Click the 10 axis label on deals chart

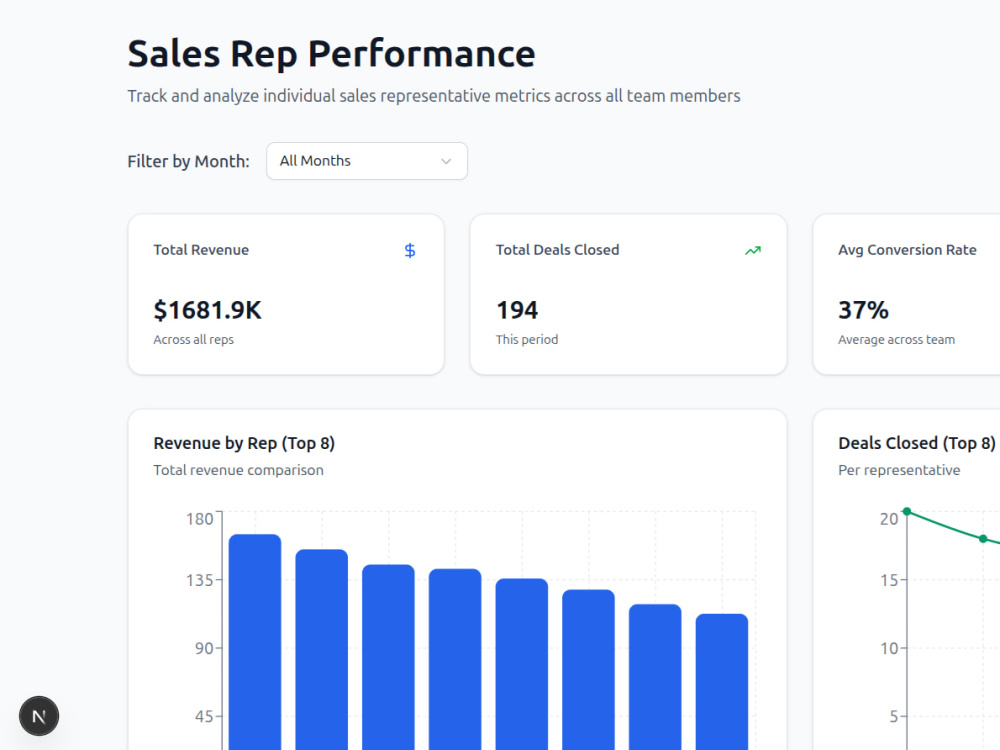click(x=889, y=649)
